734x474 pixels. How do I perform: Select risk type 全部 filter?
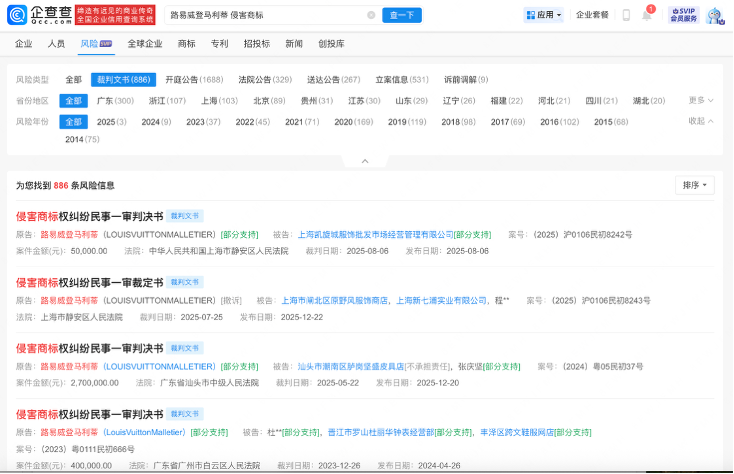73,80
